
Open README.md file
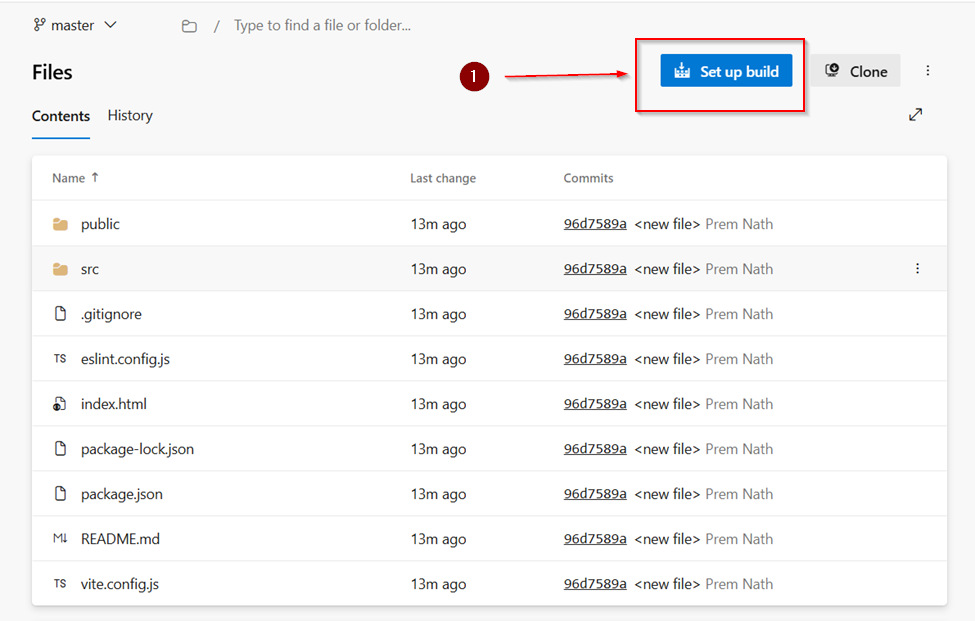(120, 539)
